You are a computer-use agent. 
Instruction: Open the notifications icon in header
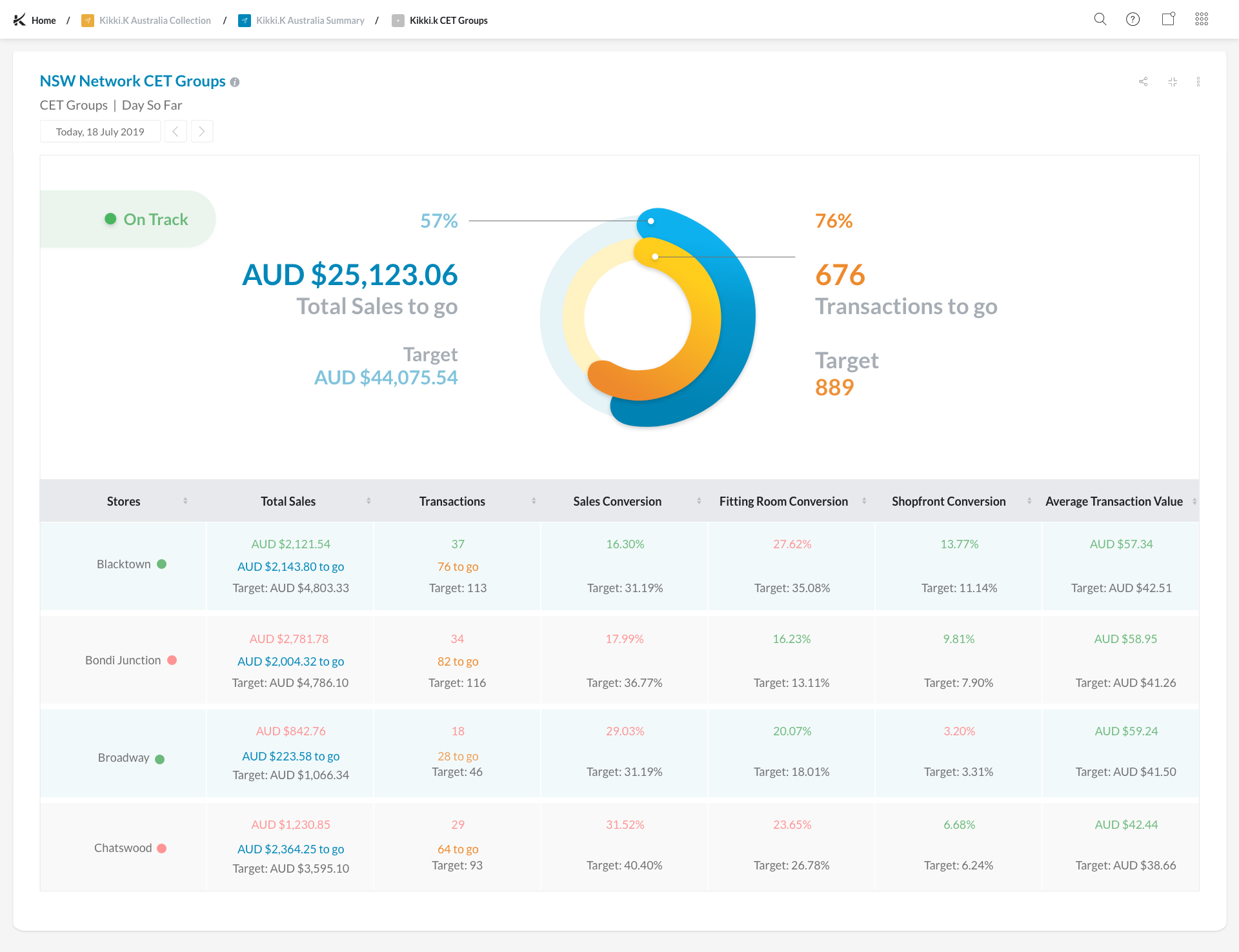click(x=1168, y=19)
